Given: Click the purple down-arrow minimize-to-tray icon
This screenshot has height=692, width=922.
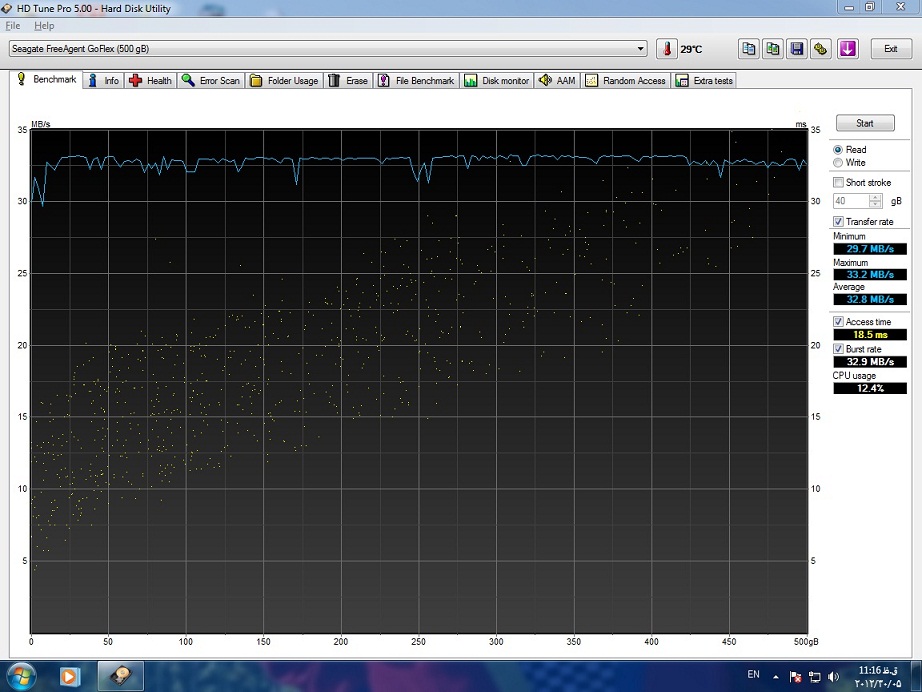Looking at the screenshot, I should (x=848, y=49).
